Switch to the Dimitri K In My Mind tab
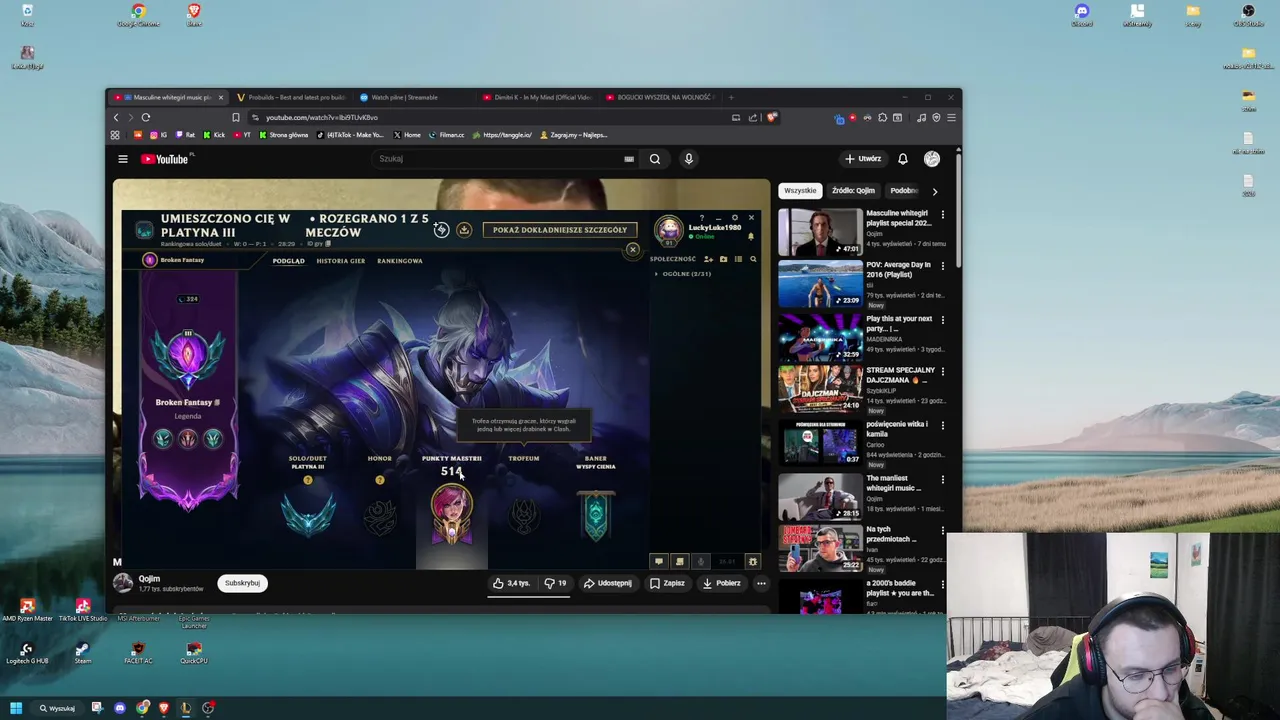Image resolution: width=1280 pixels, height=720 pixels. click(536, 97)
